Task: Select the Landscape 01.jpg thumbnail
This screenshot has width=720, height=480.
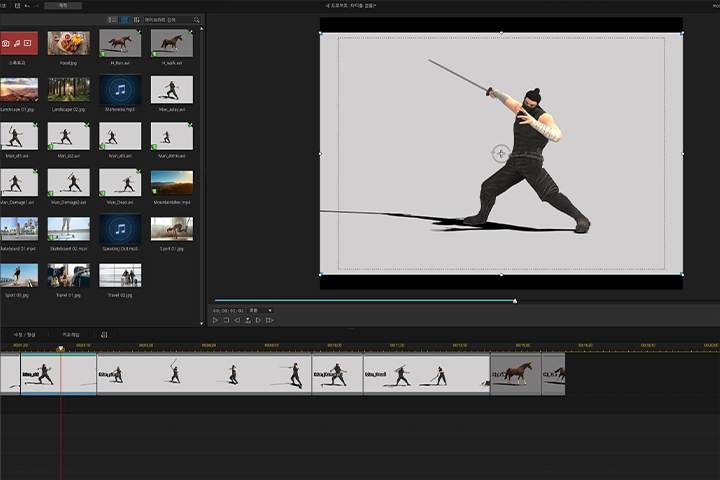Action: coord(18,90)
